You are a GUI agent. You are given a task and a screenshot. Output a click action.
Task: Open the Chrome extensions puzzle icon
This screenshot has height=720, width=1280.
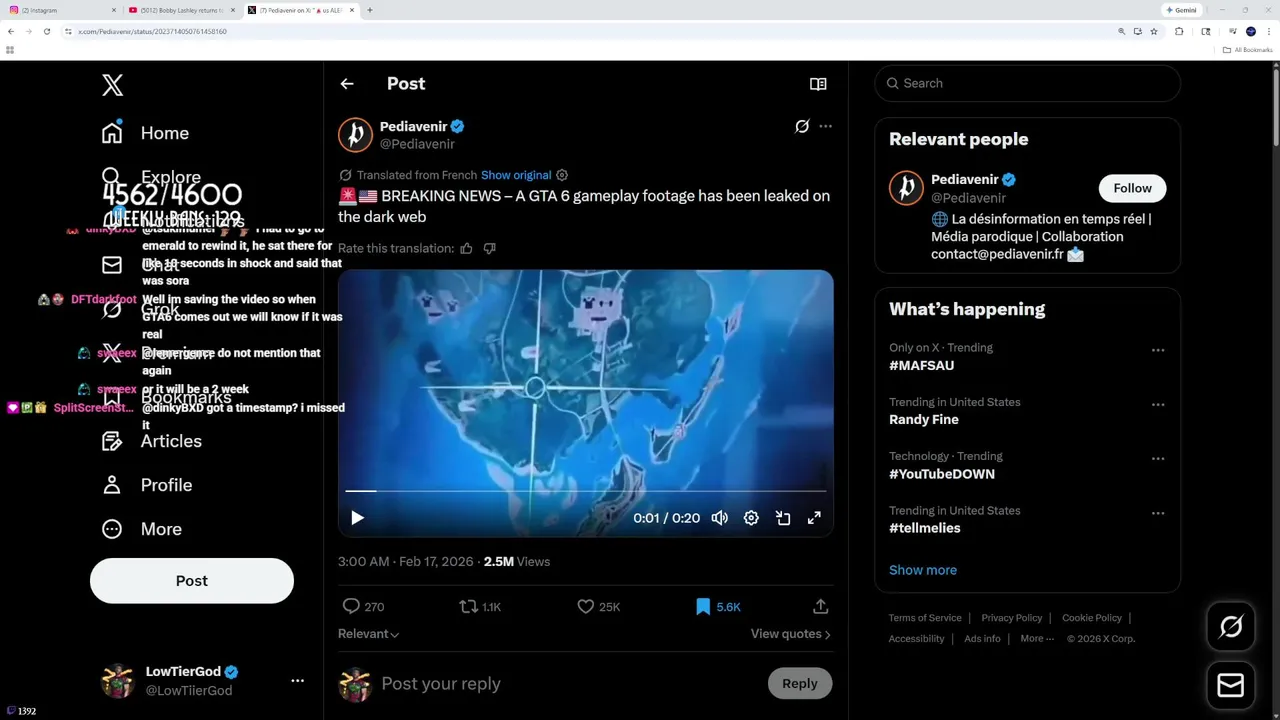[1179, 31]
